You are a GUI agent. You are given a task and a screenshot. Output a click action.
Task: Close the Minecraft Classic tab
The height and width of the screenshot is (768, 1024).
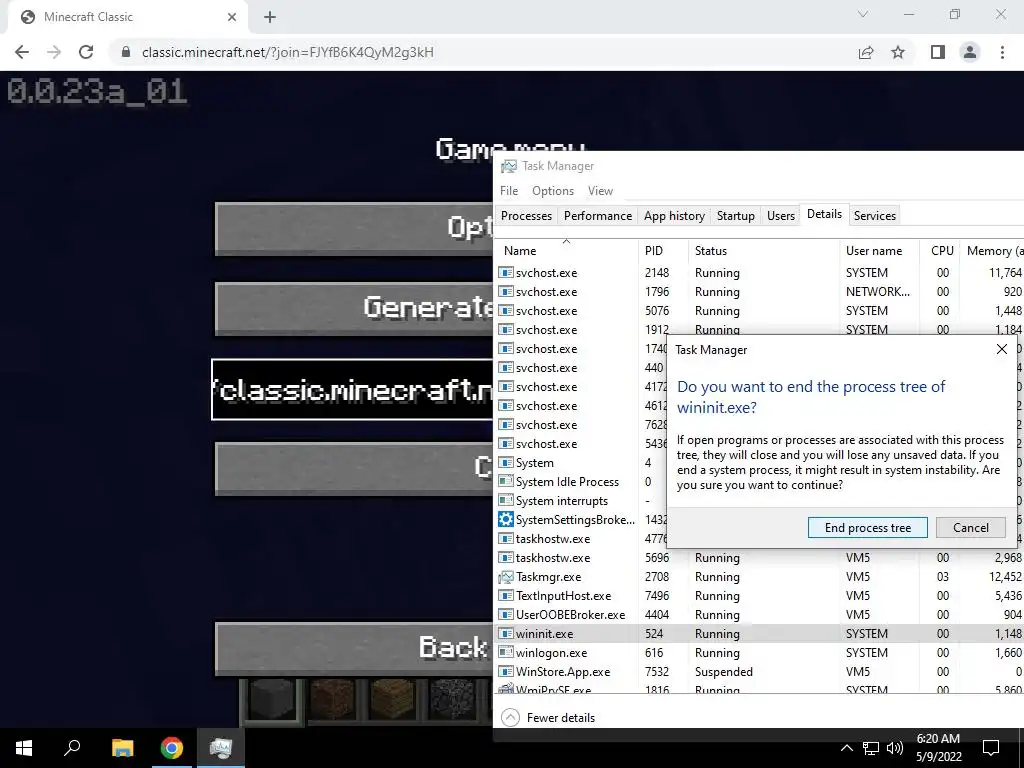(x=232, y=17)
